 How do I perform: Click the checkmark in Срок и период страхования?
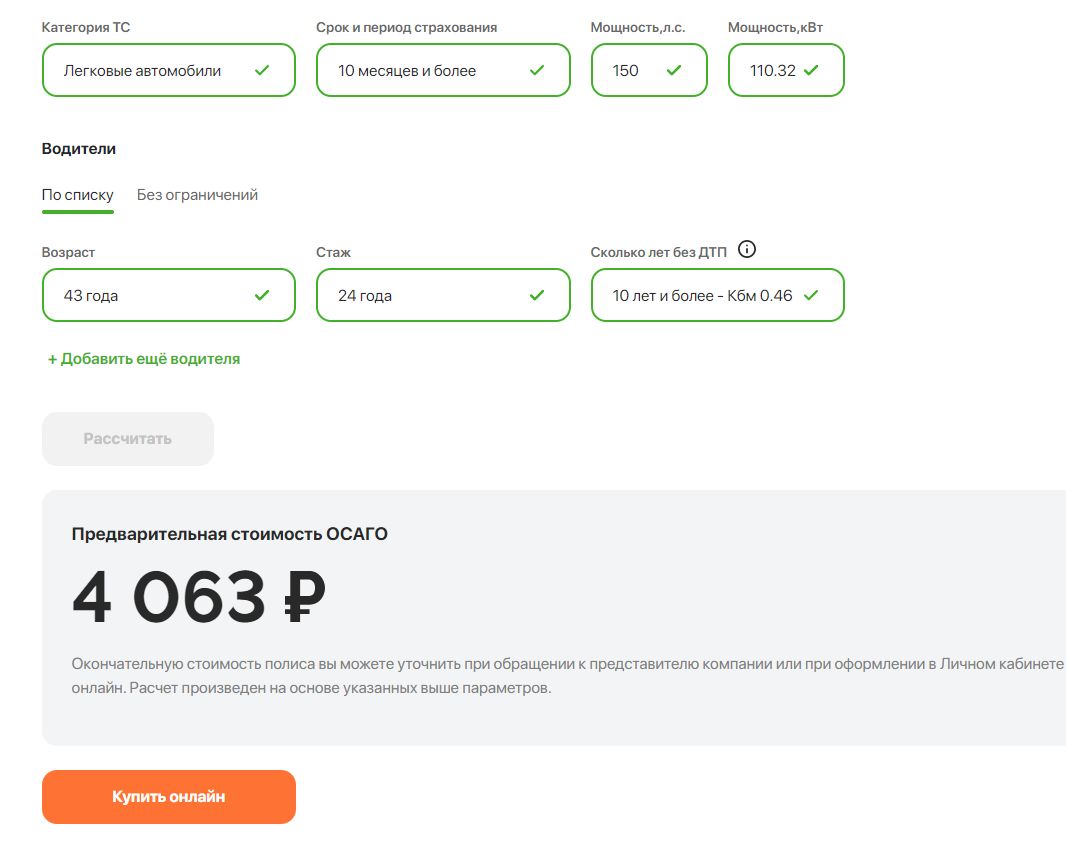(537, 70)
